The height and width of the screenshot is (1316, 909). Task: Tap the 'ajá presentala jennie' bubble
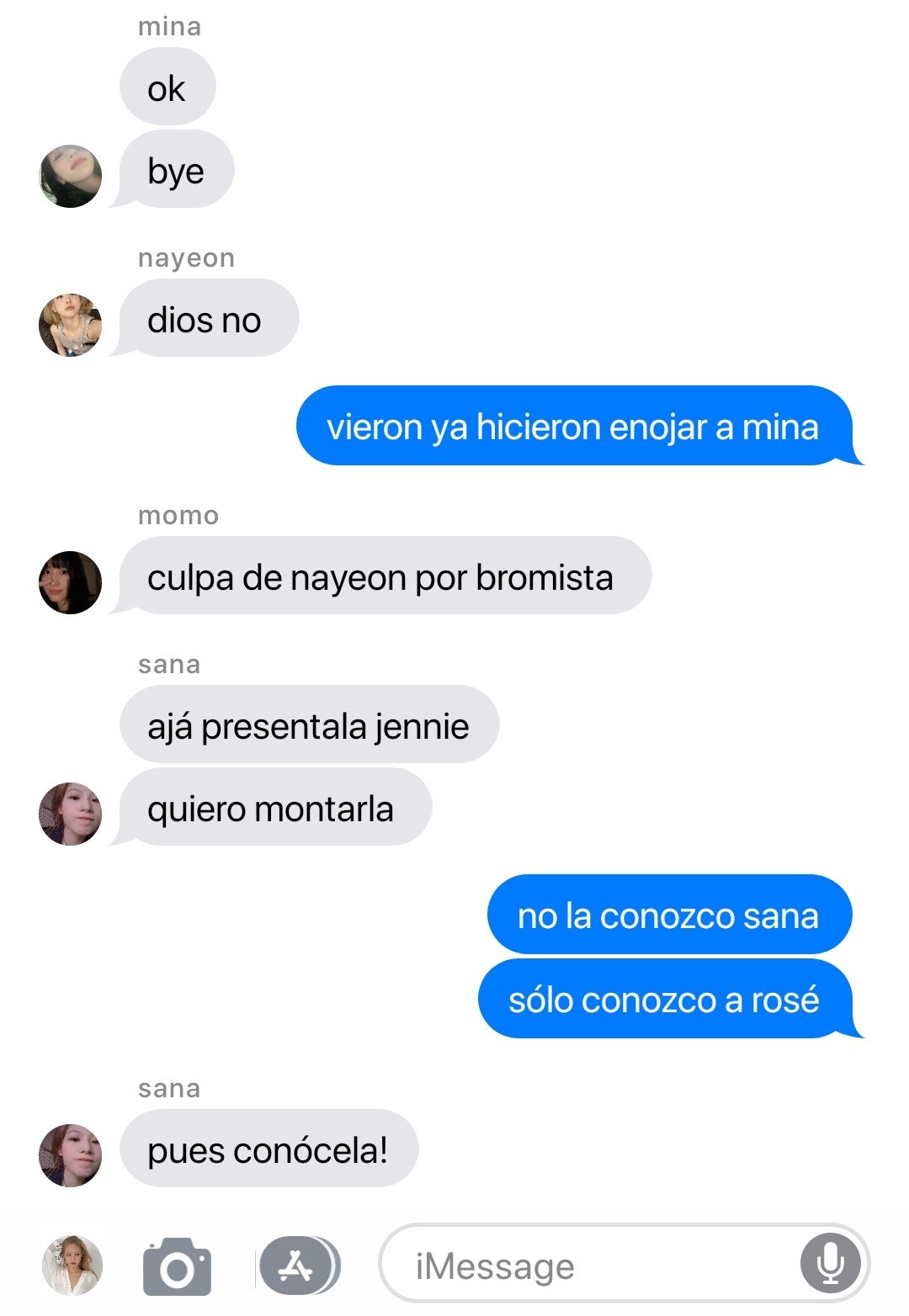coord(309,724)
